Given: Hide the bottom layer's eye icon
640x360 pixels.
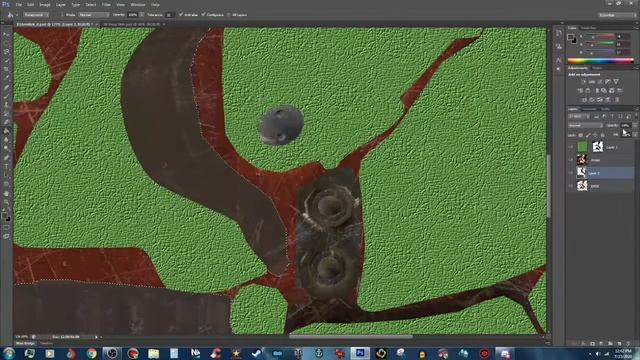Looking at the screenshot, I should point(571,186).
